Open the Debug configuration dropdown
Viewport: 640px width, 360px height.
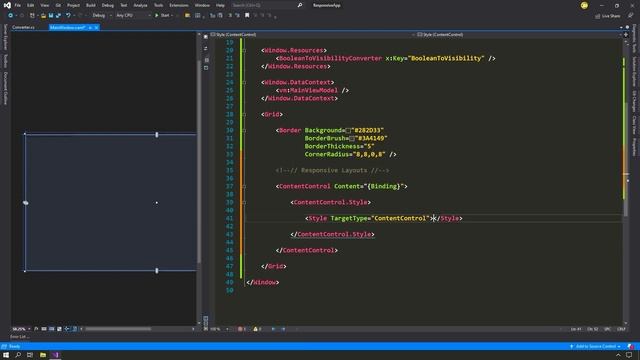pyautogui.click(x=101, y=16)
